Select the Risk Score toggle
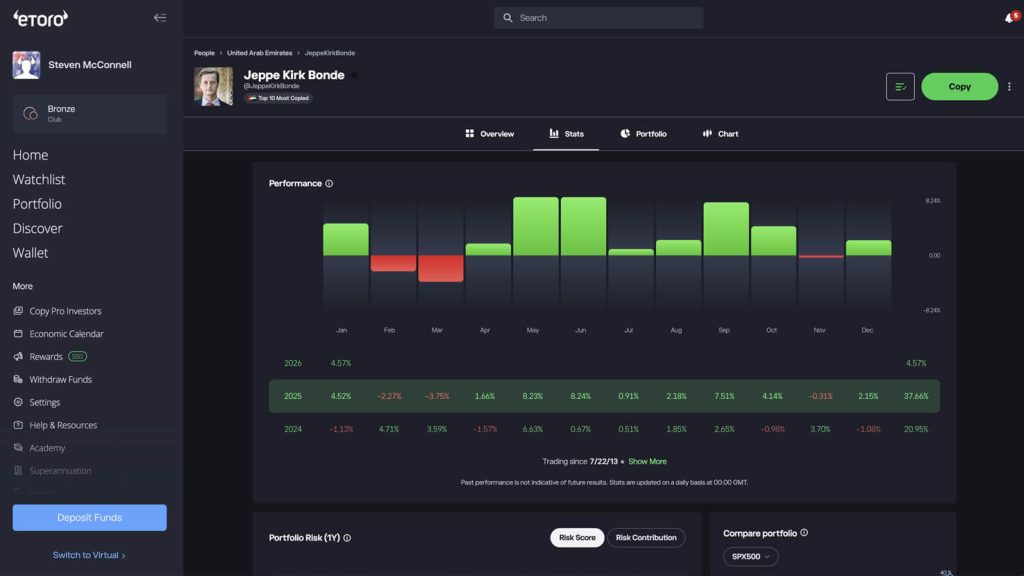The image size is (1024, 576). [577, 538]
